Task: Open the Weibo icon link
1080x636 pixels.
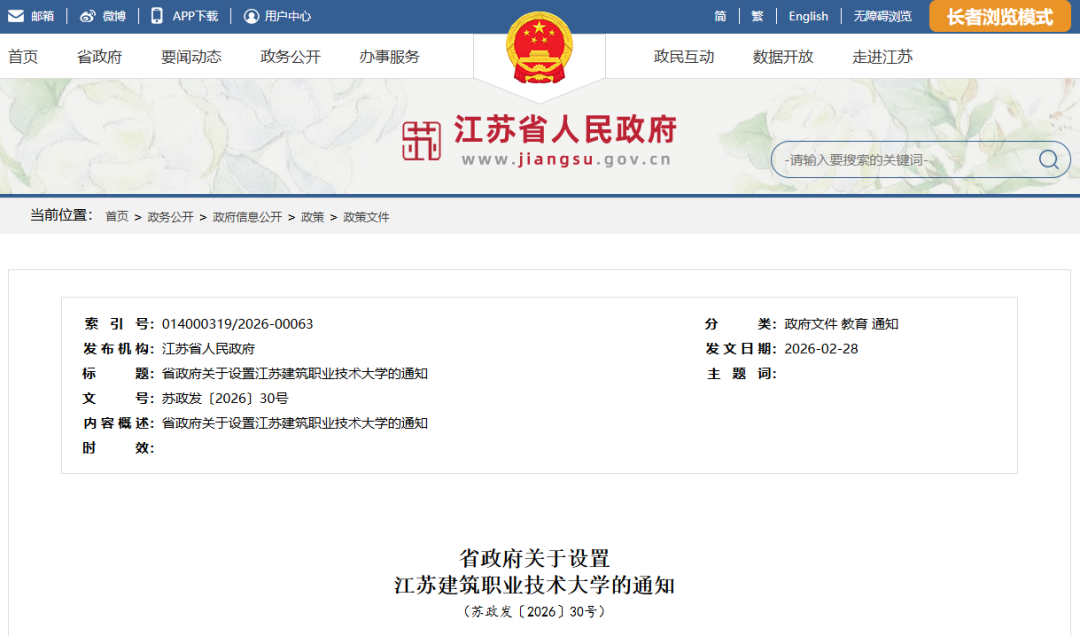Action: pos(88,16)
